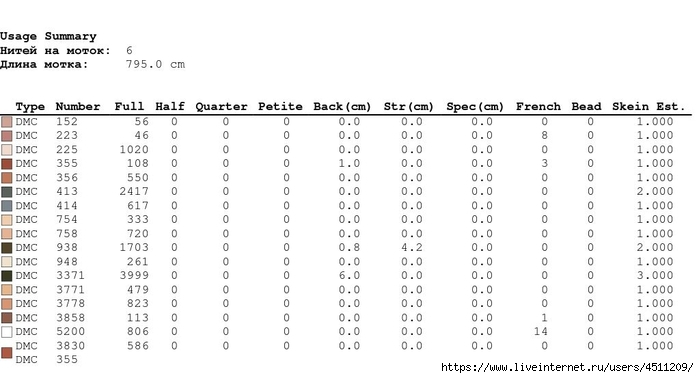
Task: Click the French column header
Action: 538,107
